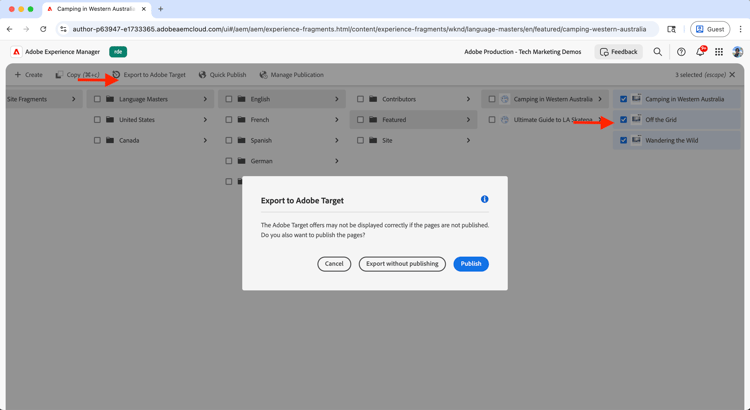Image resolution: width=750 pixels, height=410 pixels.
Task: Open the apps grid switcher
Action: coord(719,52)
